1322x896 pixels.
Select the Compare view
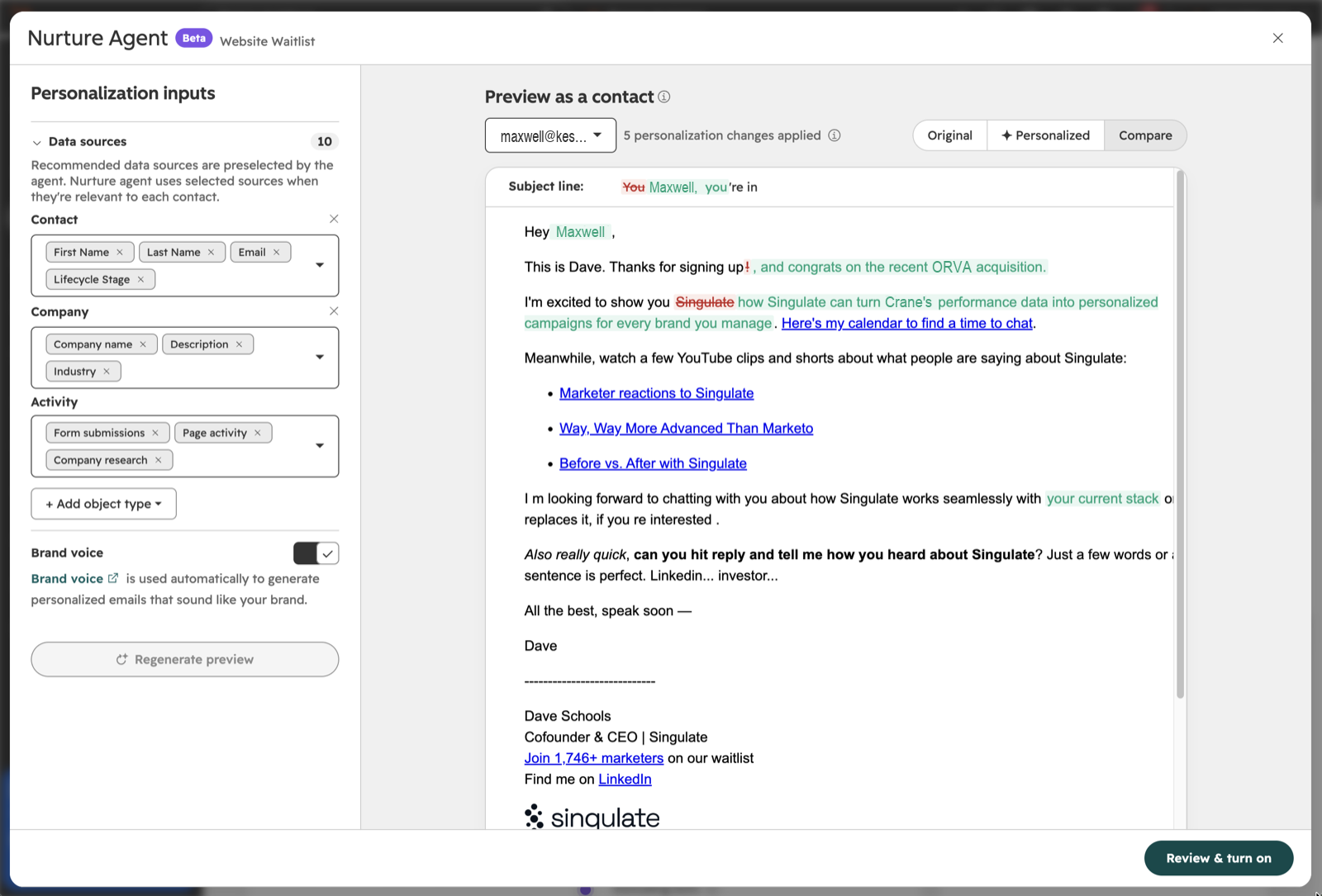point(1145,135)
